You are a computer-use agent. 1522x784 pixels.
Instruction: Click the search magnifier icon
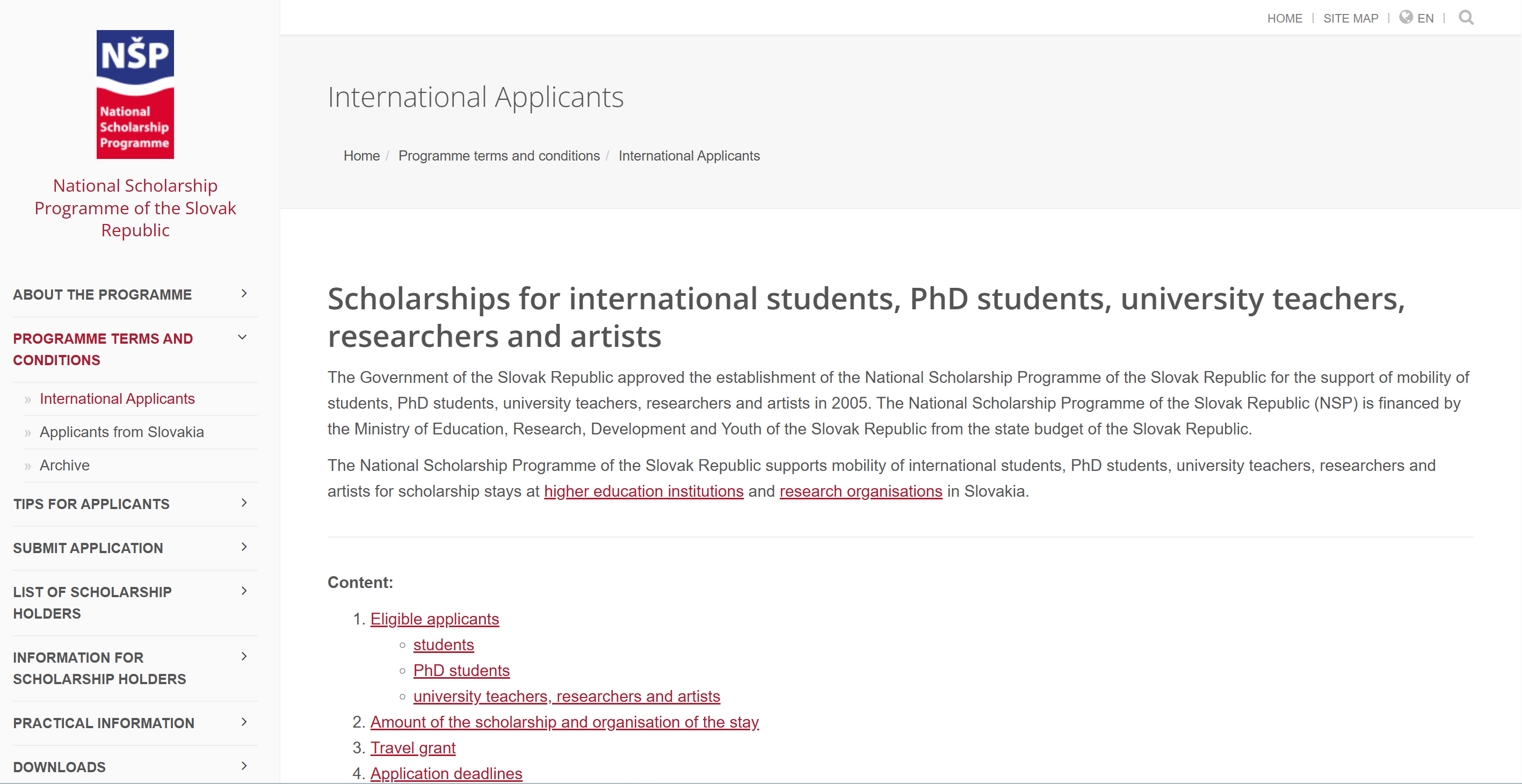coord(1465,18)
